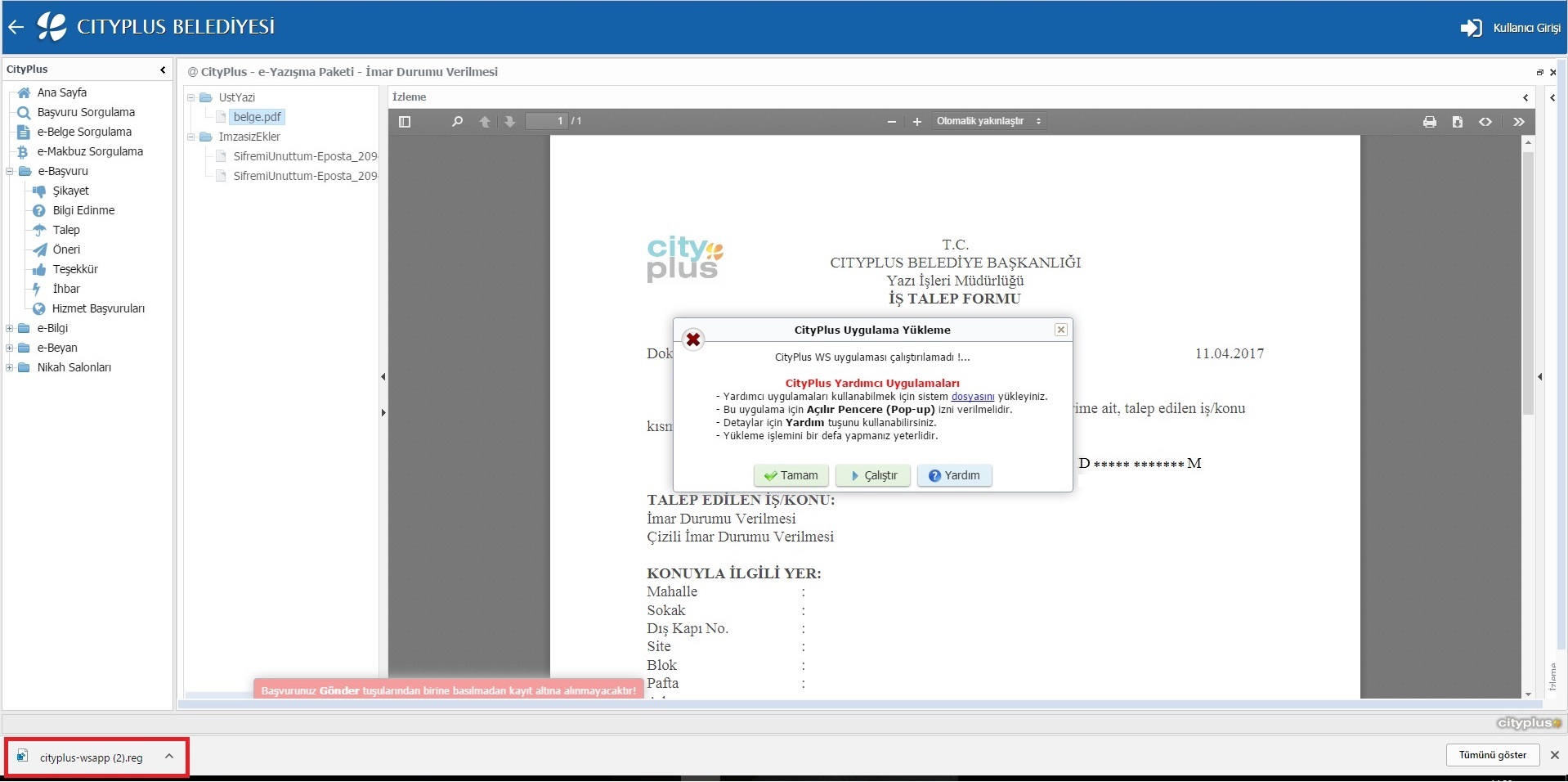Open PDF viewer tools menu
Image resolution: width=1568 pixels, height=782 pixels.
[x=1519, y=122]
